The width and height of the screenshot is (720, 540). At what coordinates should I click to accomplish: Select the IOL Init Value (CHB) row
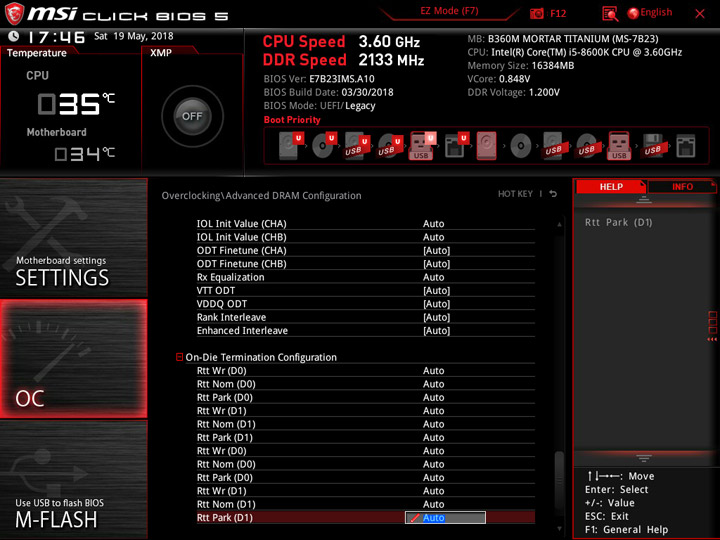366,237
